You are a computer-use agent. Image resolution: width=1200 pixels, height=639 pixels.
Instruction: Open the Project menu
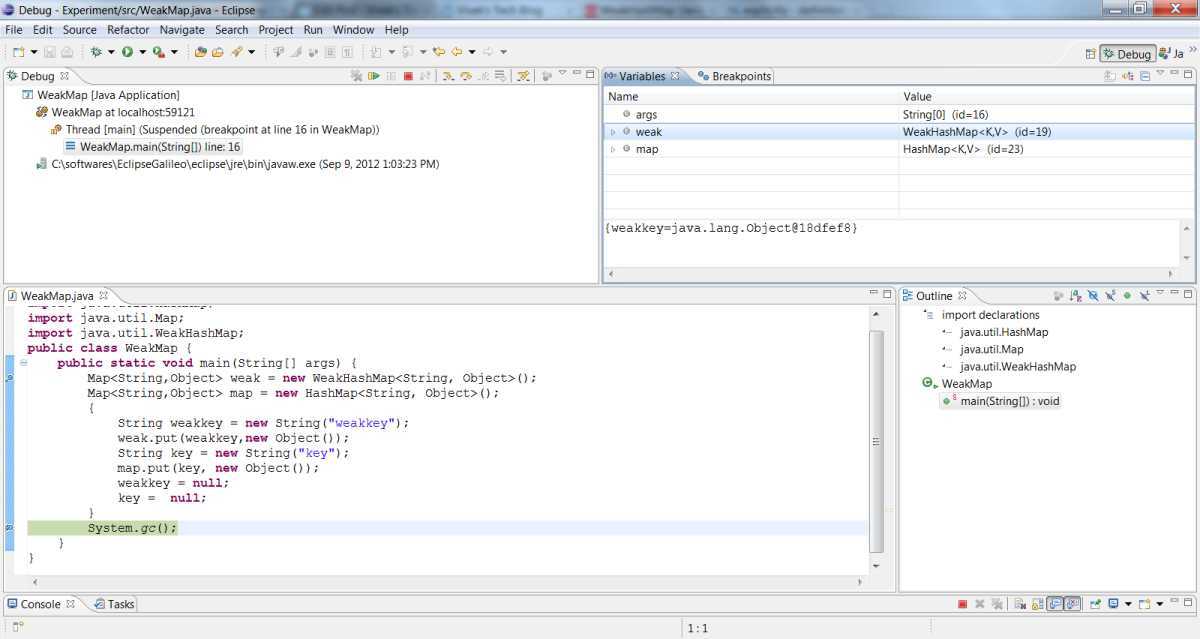coord(276,30)
